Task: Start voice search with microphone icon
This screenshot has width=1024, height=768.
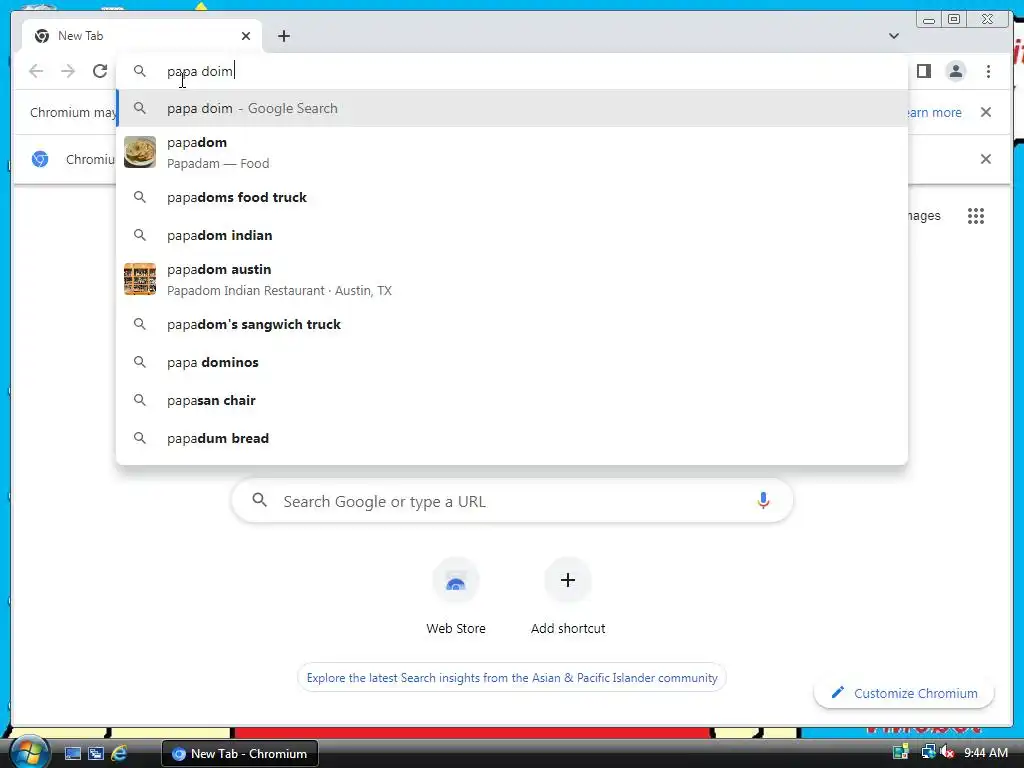Action: 763,501
